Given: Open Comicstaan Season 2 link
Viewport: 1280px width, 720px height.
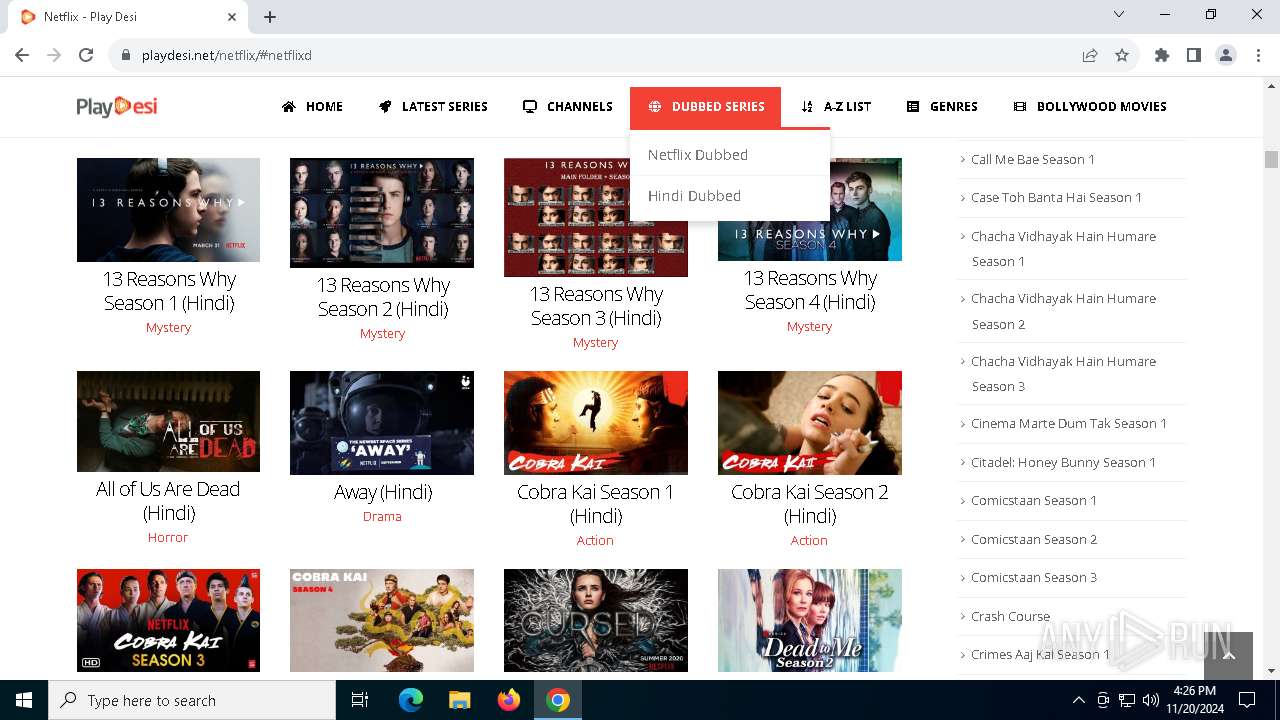Looking at the screenshot, I should click(1034, 539).
